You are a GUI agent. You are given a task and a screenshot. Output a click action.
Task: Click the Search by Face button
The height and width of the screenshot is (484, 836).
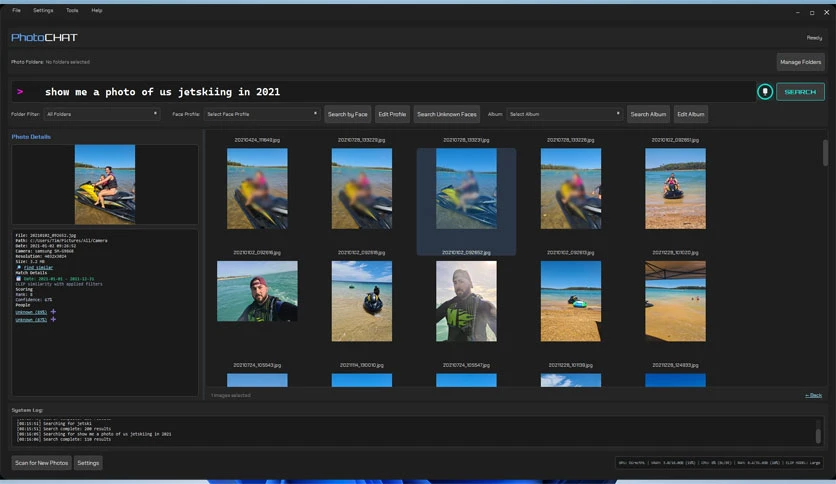(348, 114)
